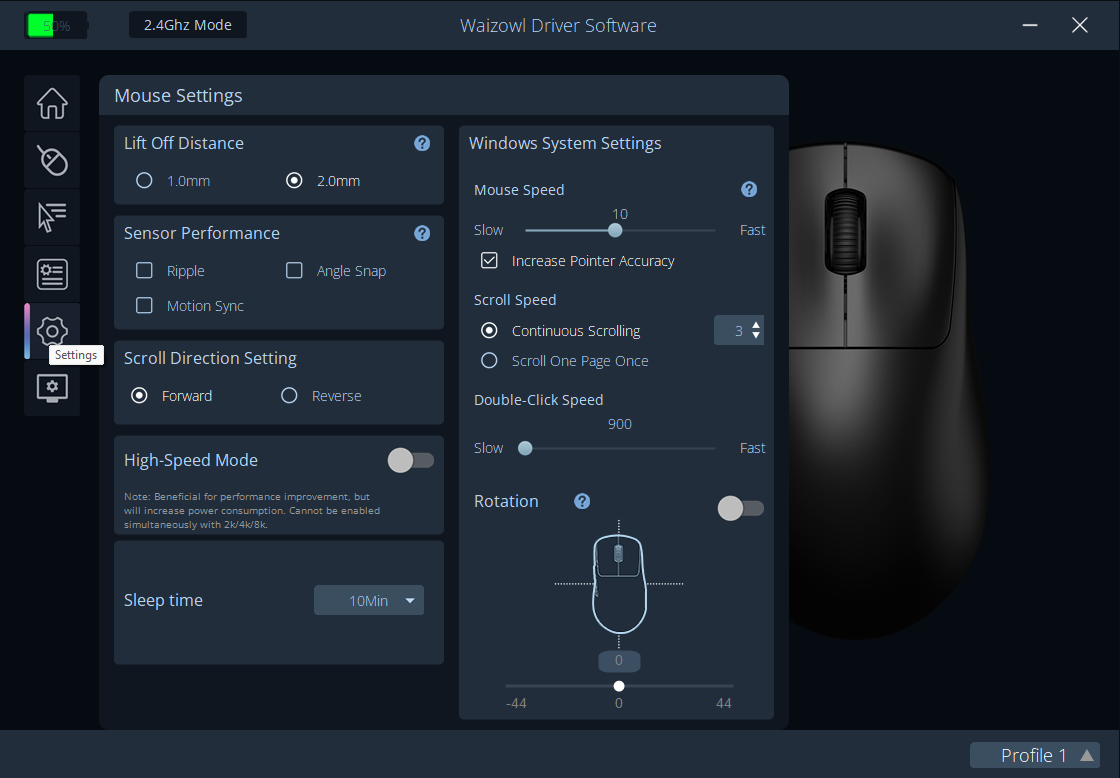Open the Home page from sidebar
Viewport: 1120px width, 778px height.
[52, 104]
